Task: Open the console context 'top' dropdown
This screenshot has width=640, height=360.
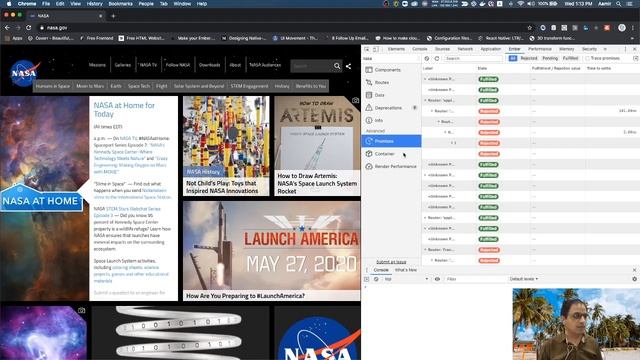Action: click(x=406, y=279)
